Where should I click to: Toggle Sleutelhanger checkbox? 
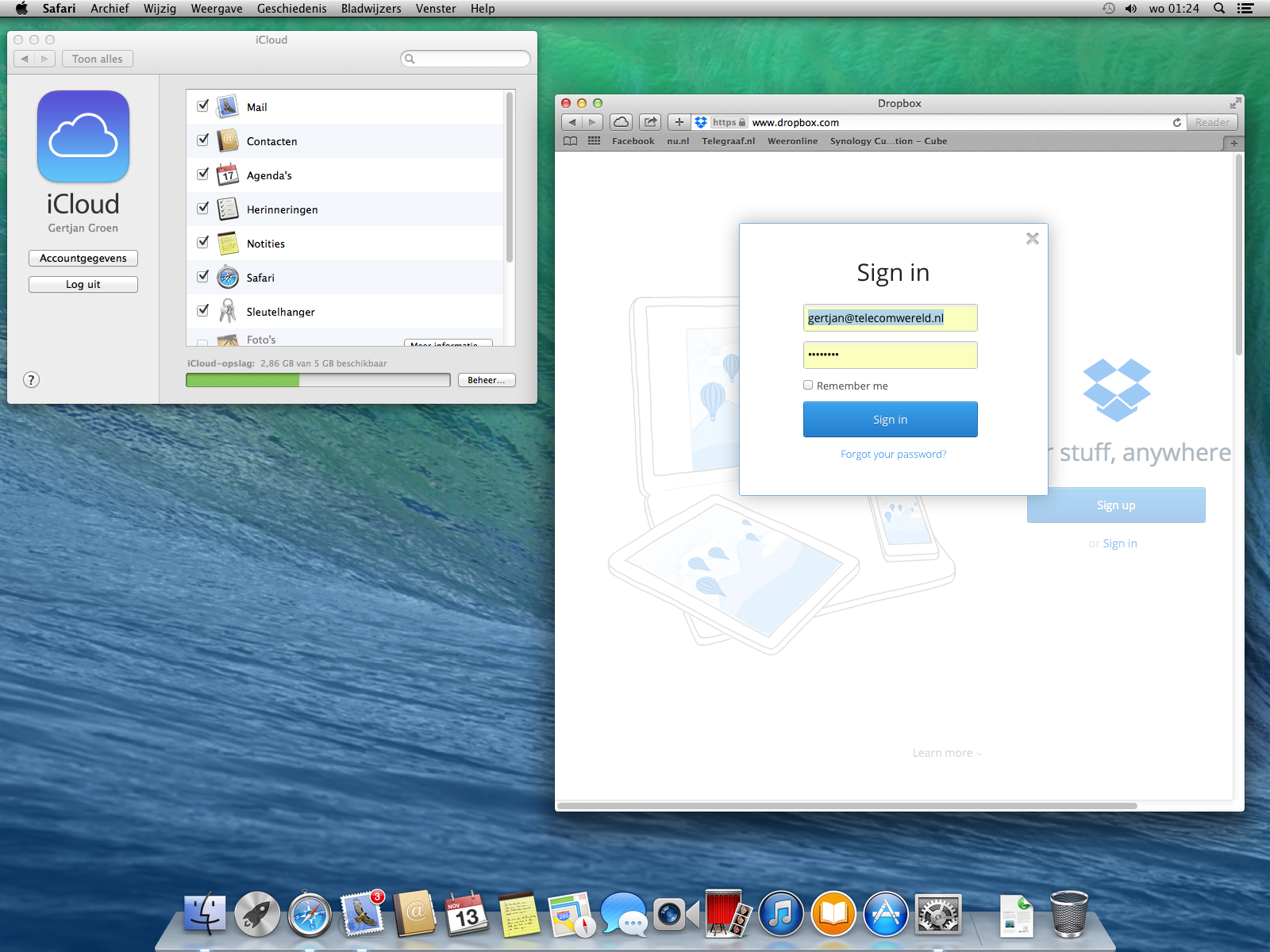203,310
